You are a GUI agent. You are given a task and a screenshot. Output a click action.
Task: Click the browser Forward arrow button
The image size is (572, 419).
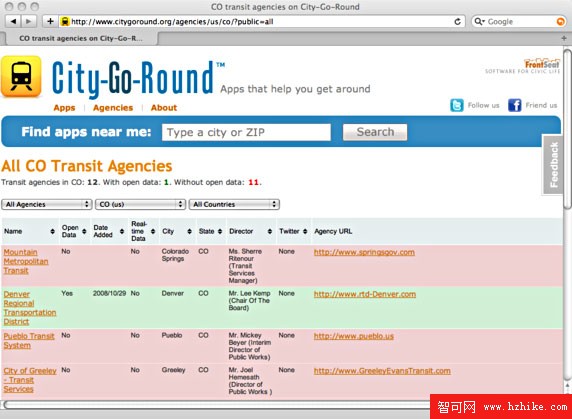[28, 22]
